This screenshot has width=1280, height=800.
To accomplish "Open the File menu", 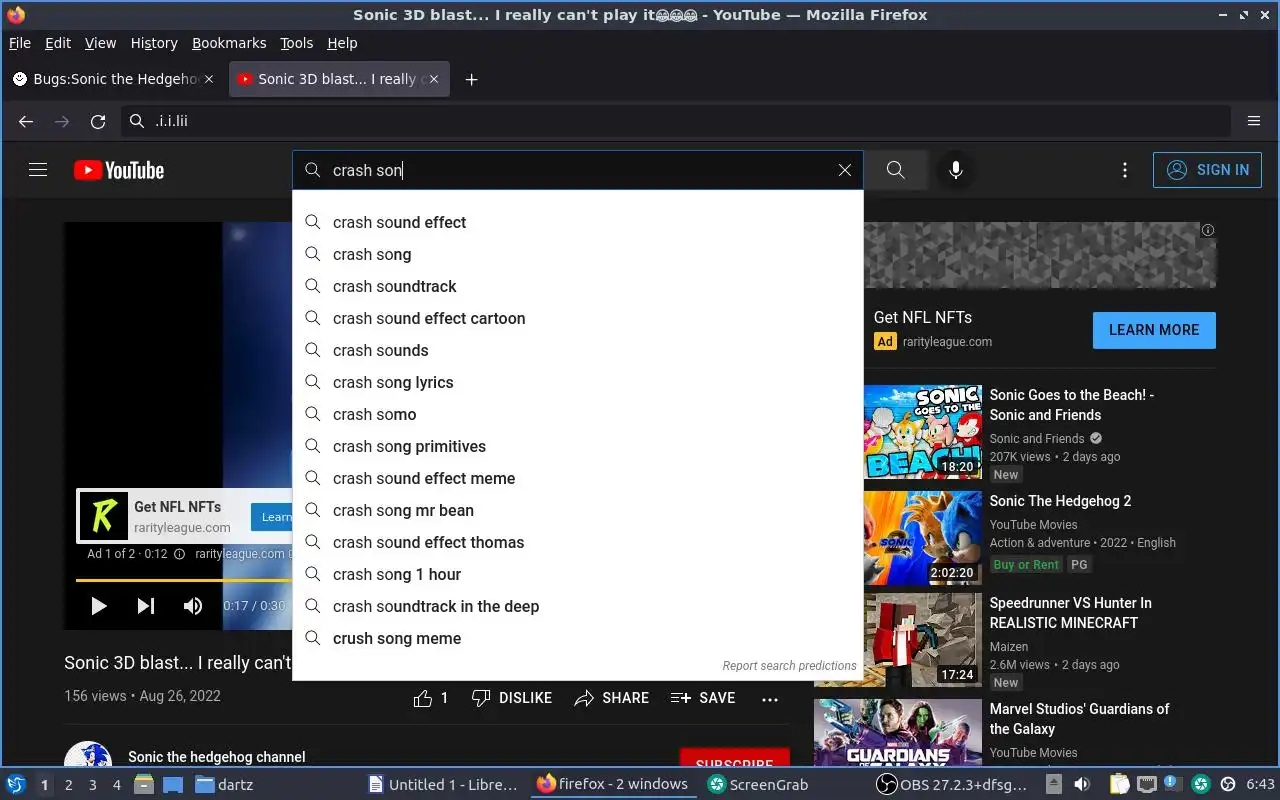I will pos(20,43).
